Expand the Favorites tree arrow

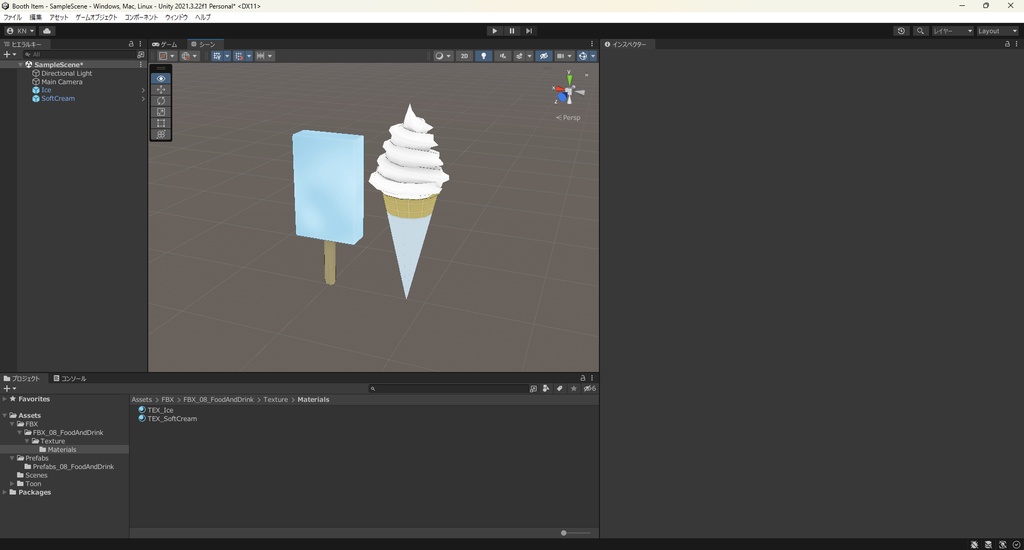coord(5,398)
